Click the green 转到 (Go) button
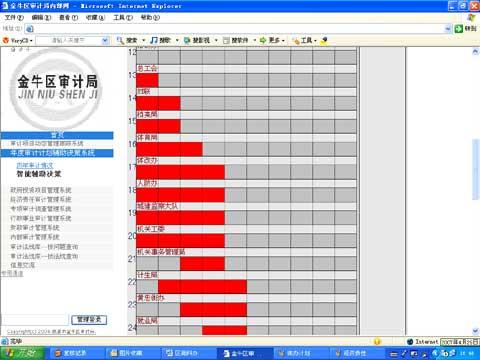 (x=466, y=29)
